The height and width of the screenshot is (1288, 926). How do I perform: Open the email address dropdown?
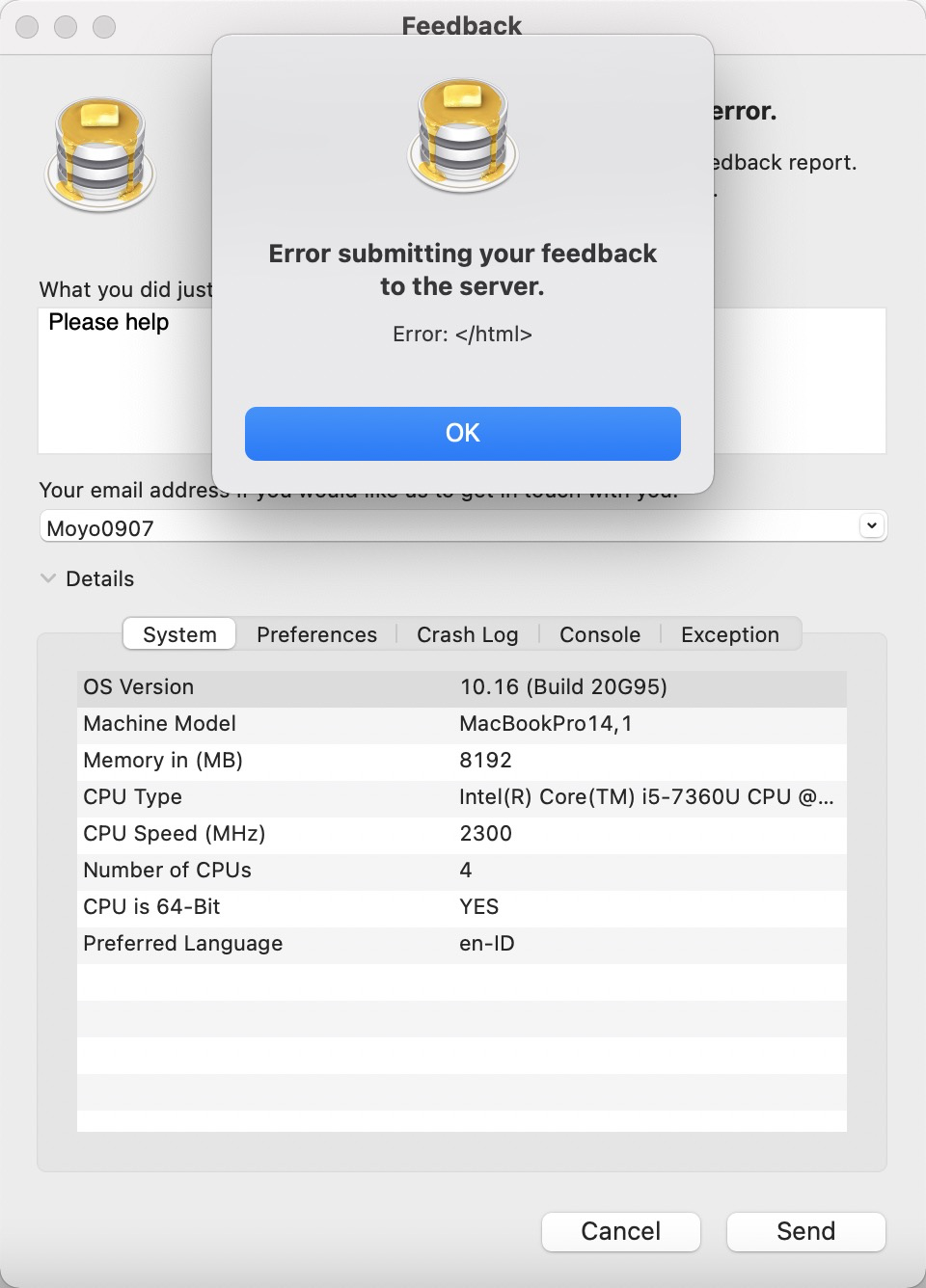pyautogui.click(x=871, y=525)
